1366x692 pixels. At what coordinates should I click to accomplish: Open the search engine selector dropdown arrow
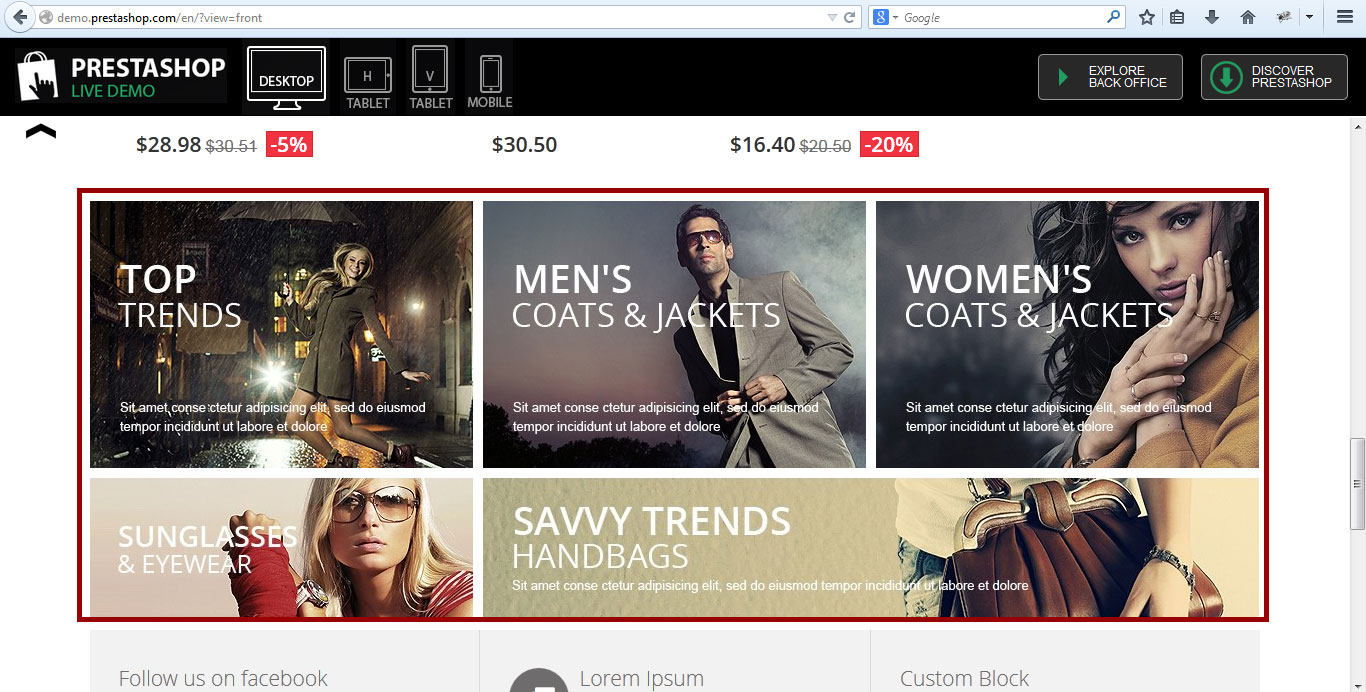tap(895, 17)
